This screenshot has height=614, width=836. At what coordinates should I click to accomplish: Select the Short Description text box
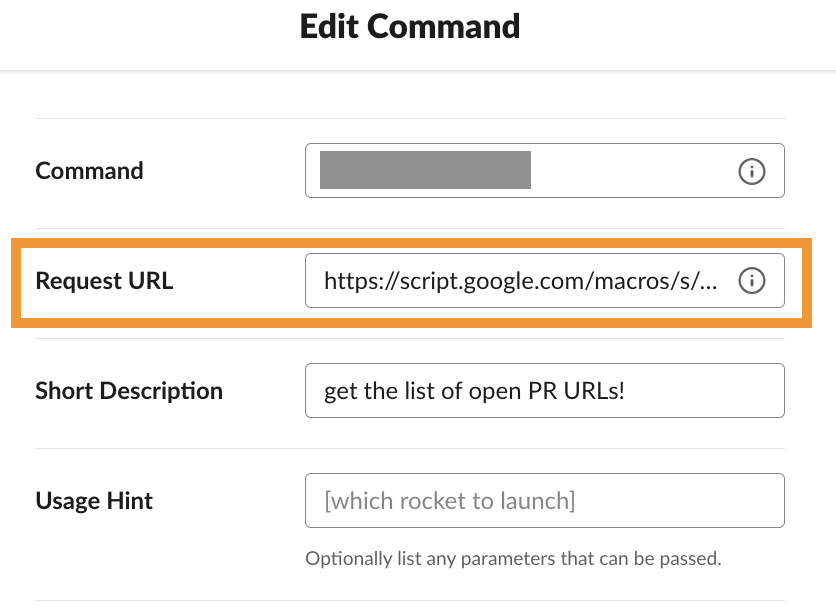(544, 390)
